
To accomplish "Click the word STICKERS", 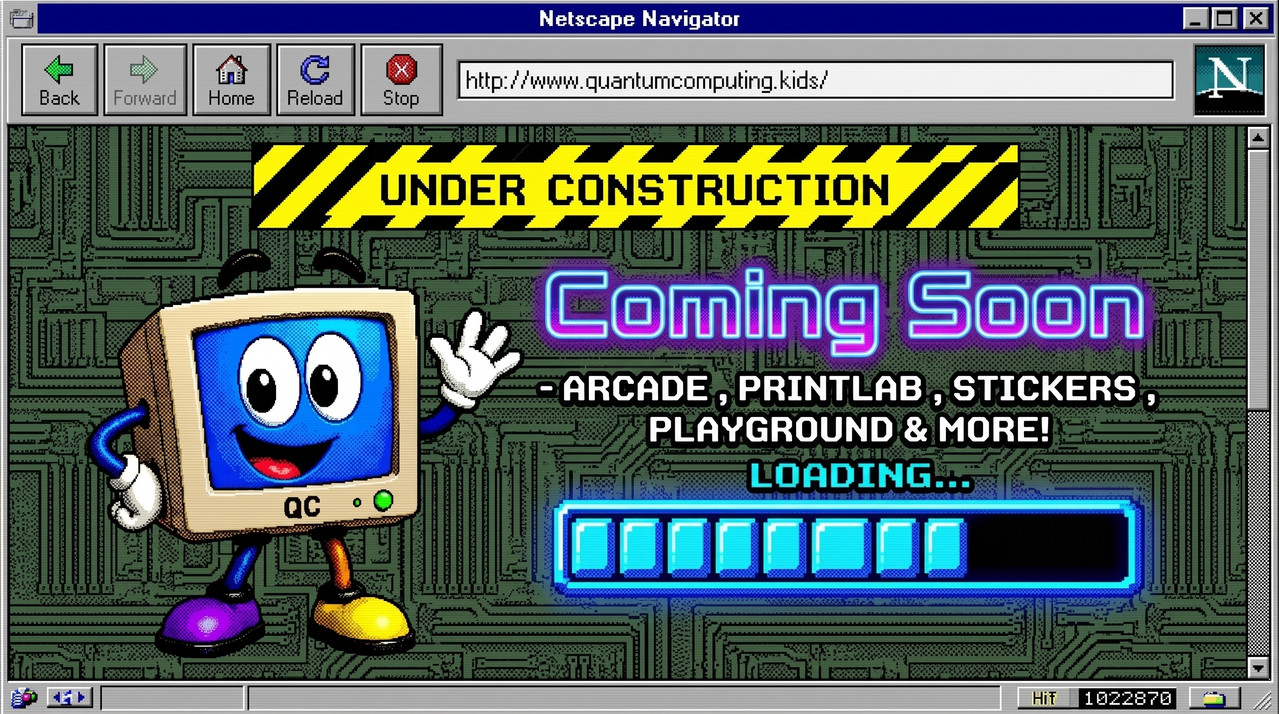I will click(1045, 388).
